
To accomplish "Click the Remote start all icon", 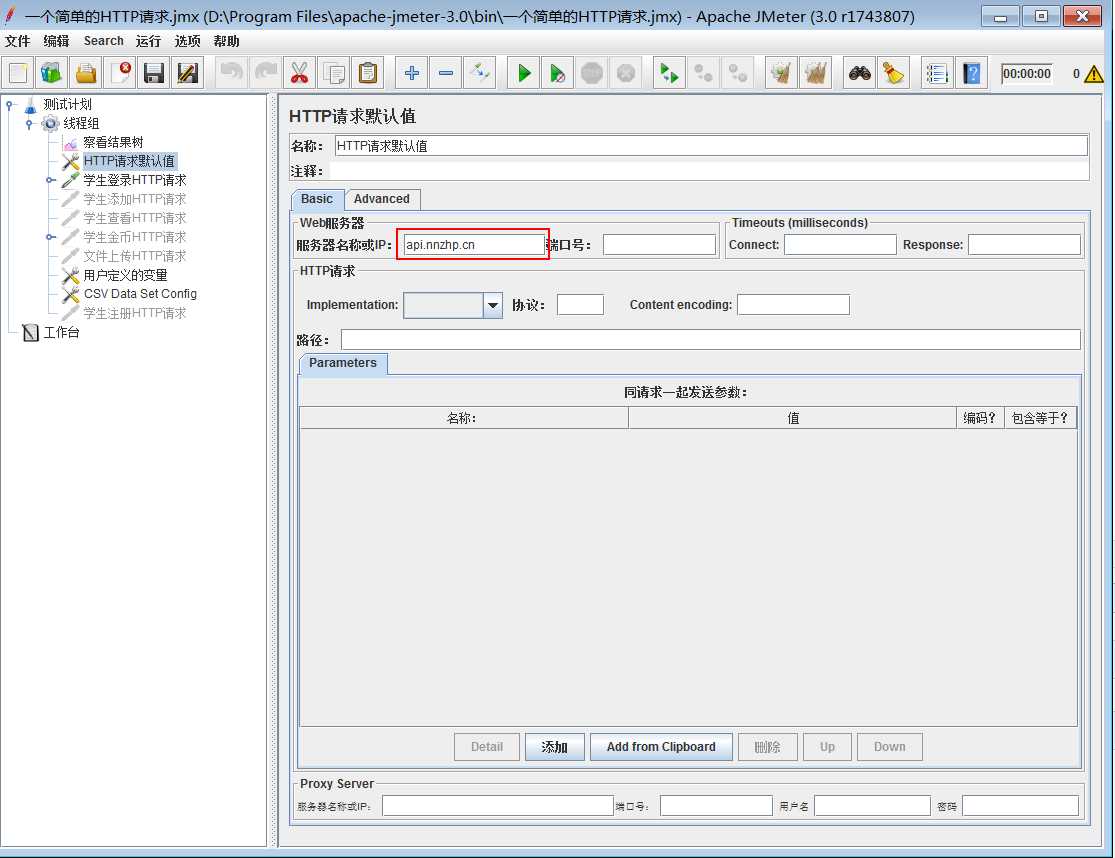I will (668, 73).
